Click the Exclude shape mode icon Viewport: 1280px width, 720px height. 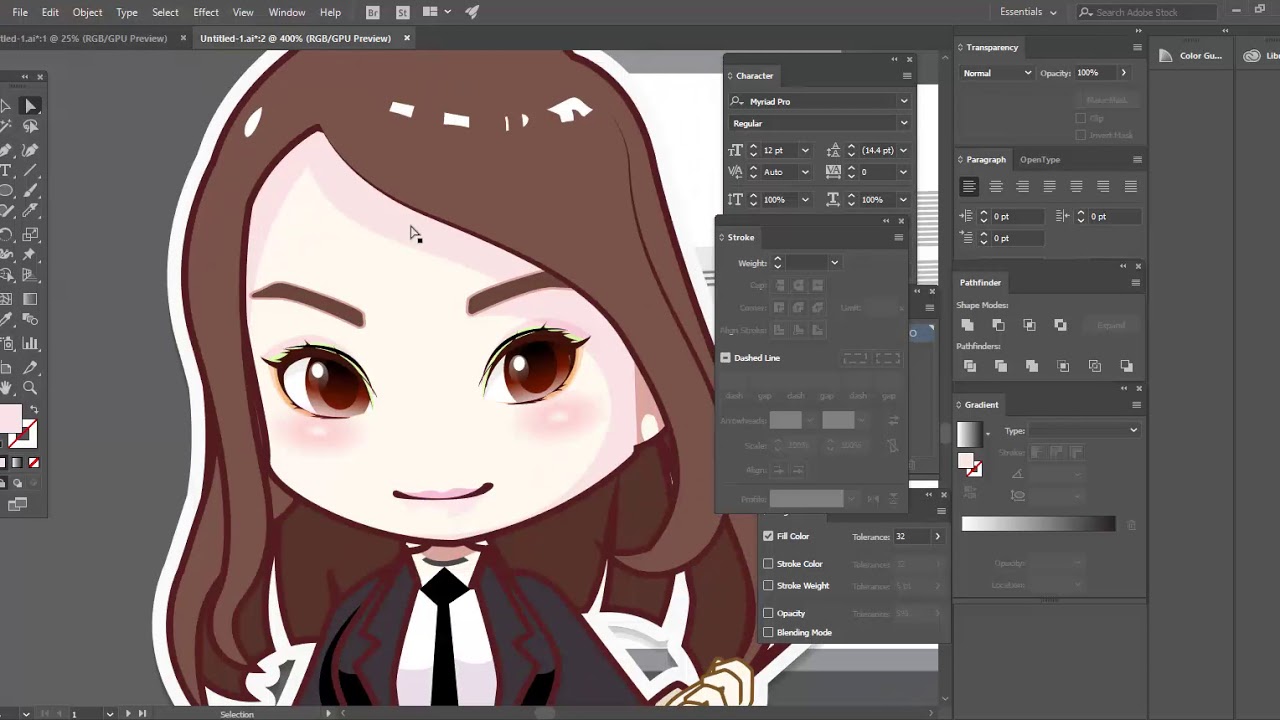(x=1060, y=325)
